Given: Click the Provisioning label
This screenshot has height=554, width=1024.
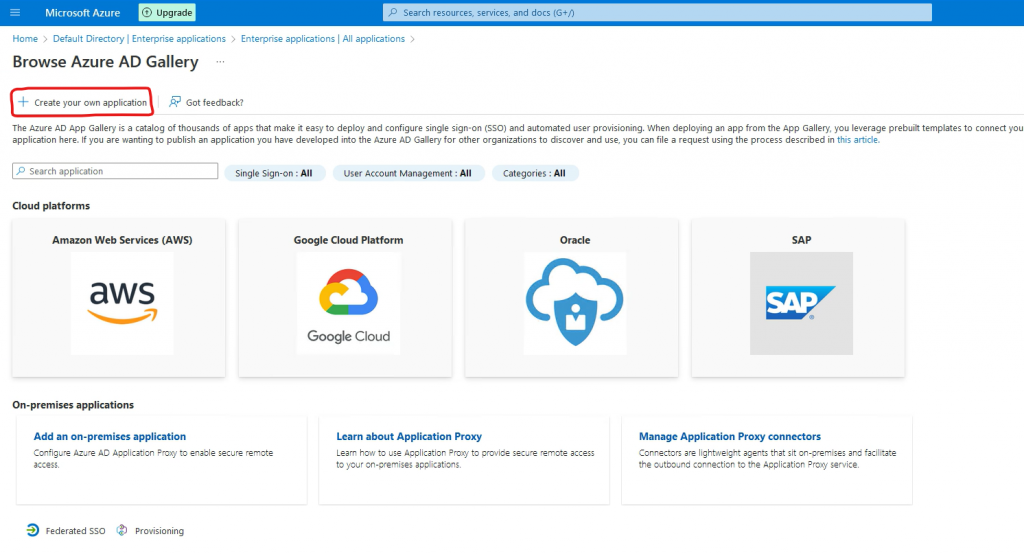Looking at the screenshot, I should (159, 531).
